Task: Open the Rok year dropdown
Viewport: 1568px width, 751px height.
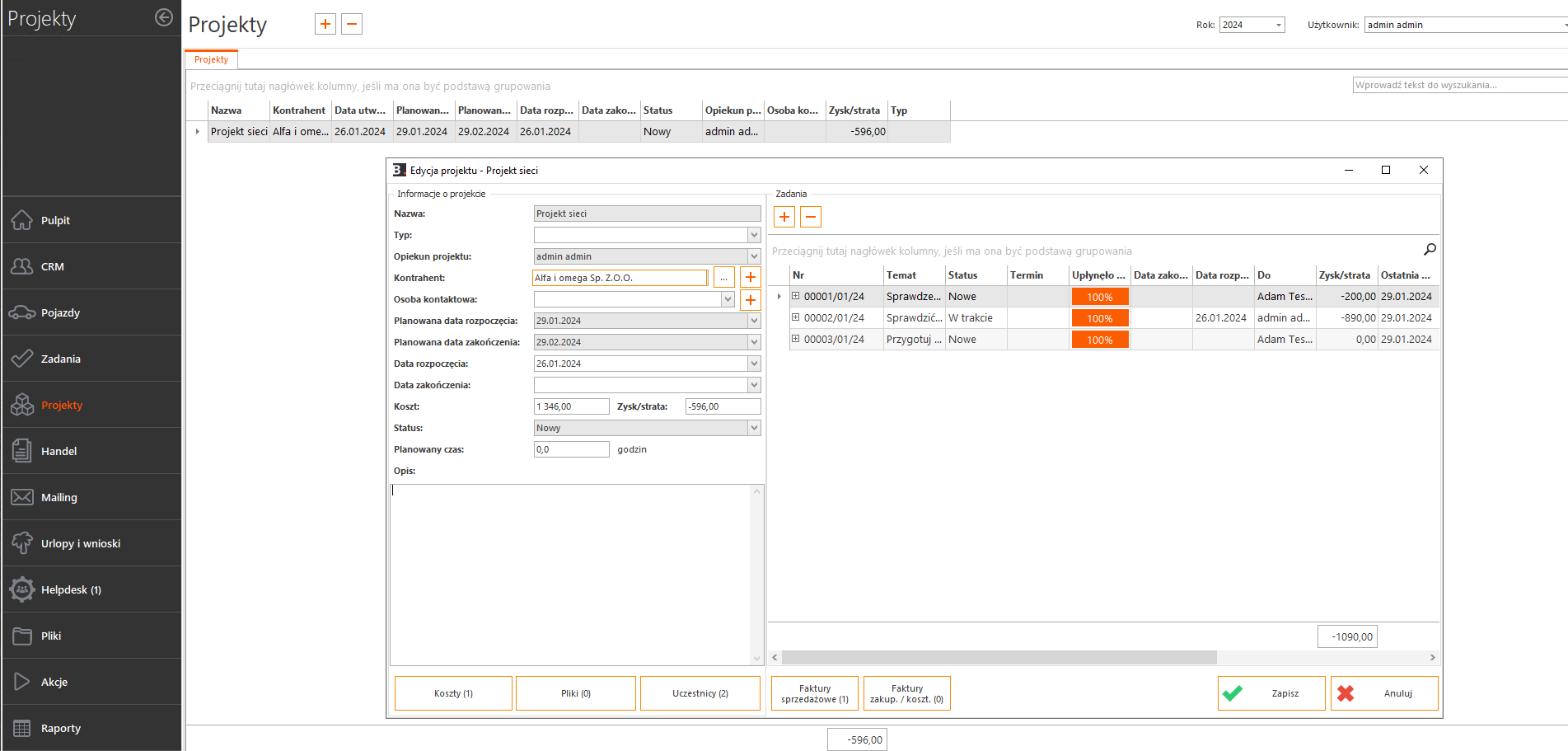Action: [1279, 25]
